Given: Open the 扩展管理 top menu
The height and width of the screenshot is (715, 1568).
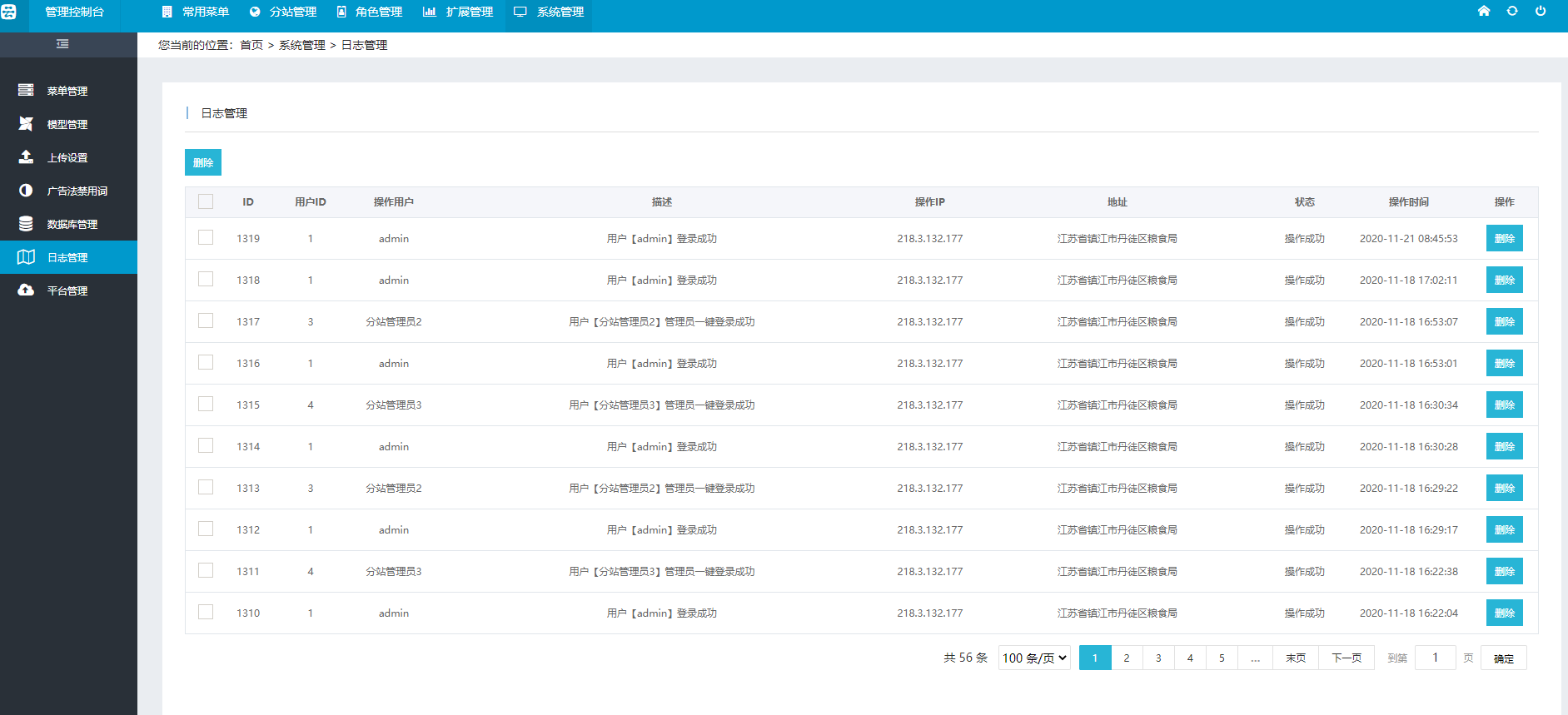Looking at the screenshot, I should (459, 12).
